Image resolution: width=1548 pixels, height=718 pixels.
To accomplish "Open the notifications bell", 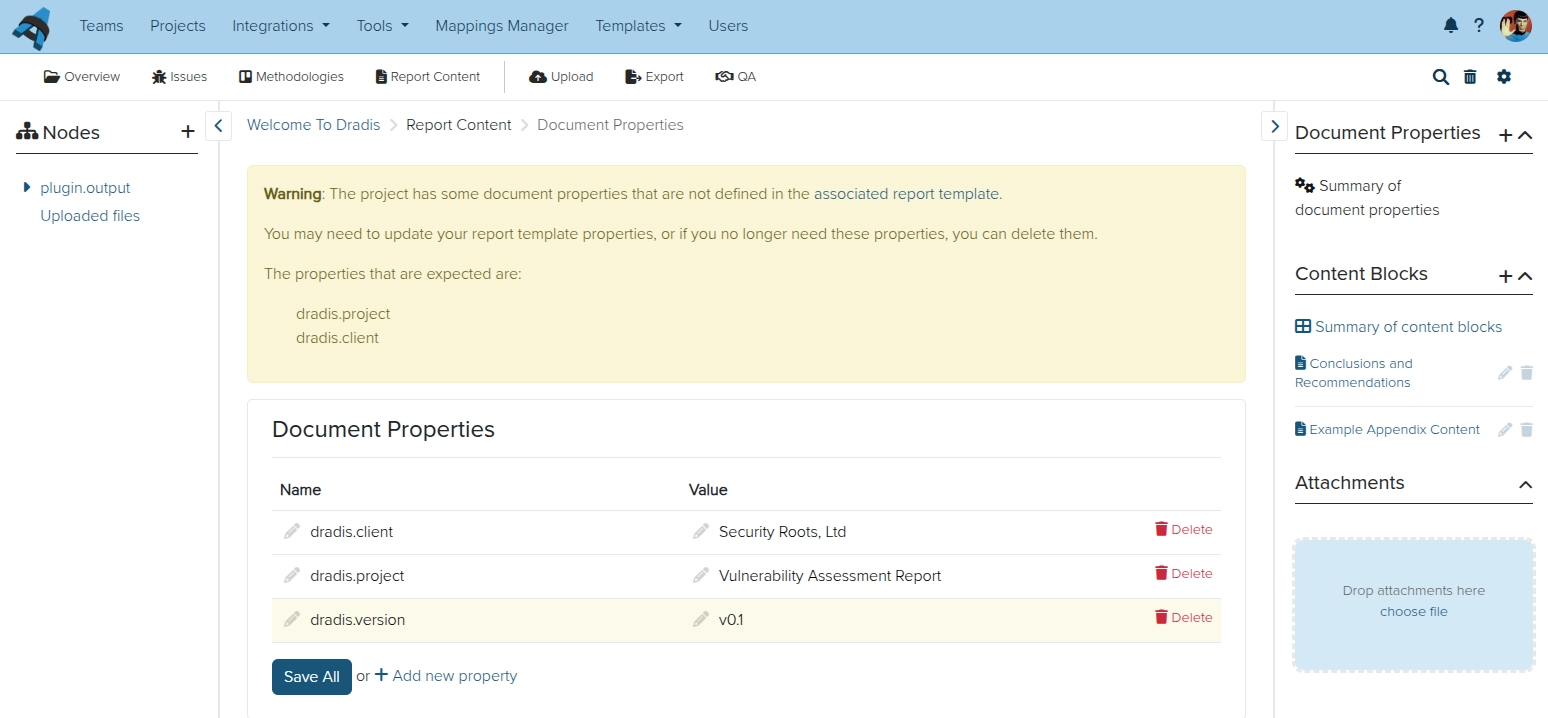I will click(x=1451, y=26).
